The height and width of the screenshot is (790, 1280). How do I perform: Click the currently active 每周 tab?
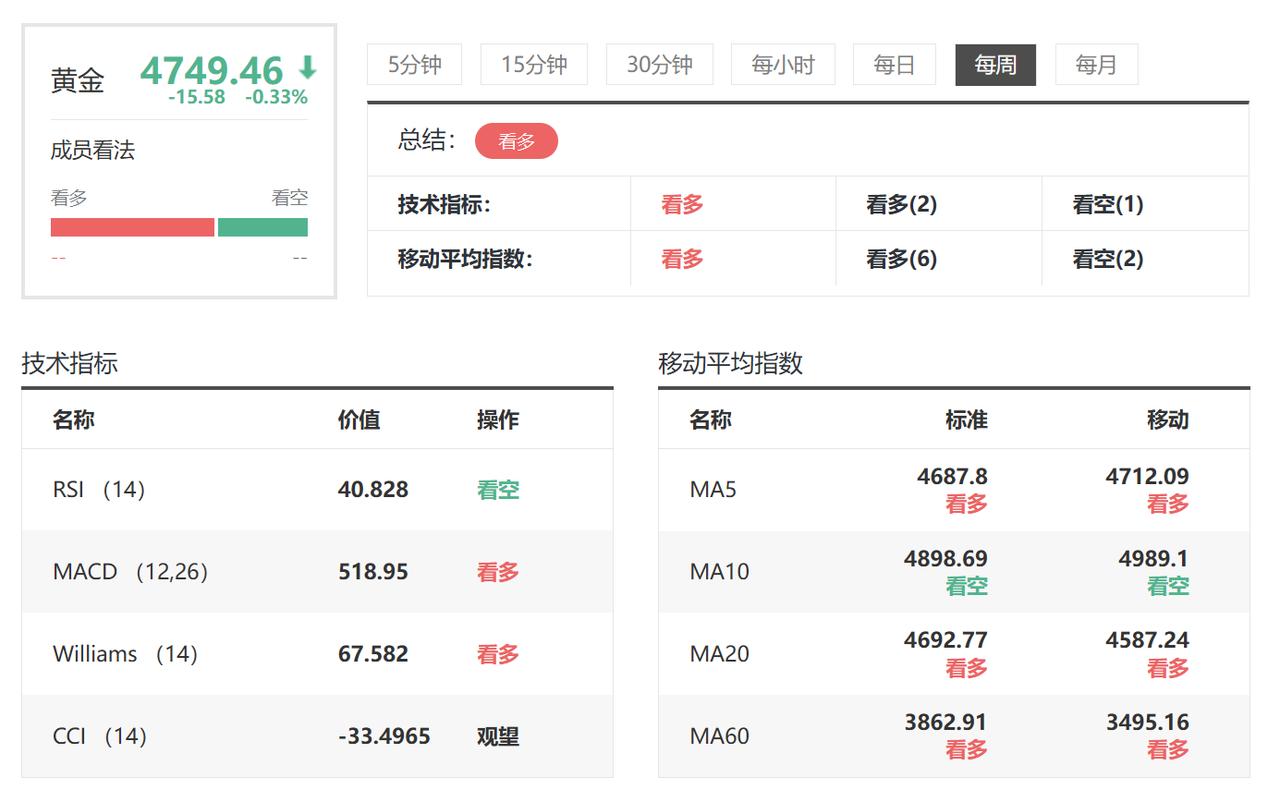point(995,63)
